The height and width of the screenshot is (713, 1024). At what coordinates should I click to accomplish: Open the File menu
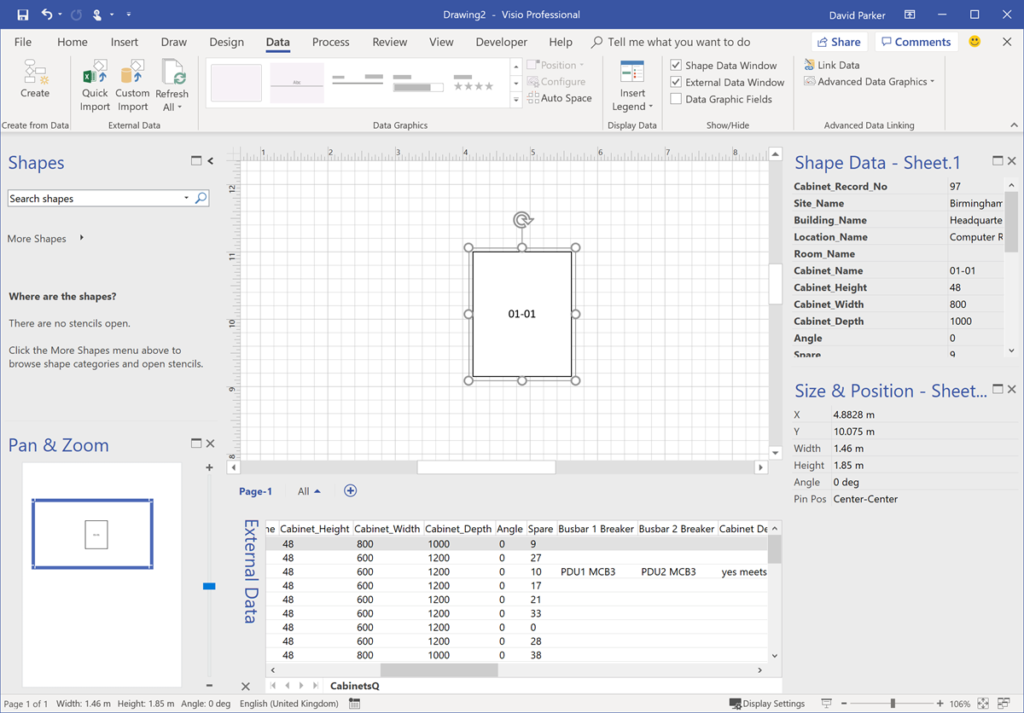(x=23, y=42)
